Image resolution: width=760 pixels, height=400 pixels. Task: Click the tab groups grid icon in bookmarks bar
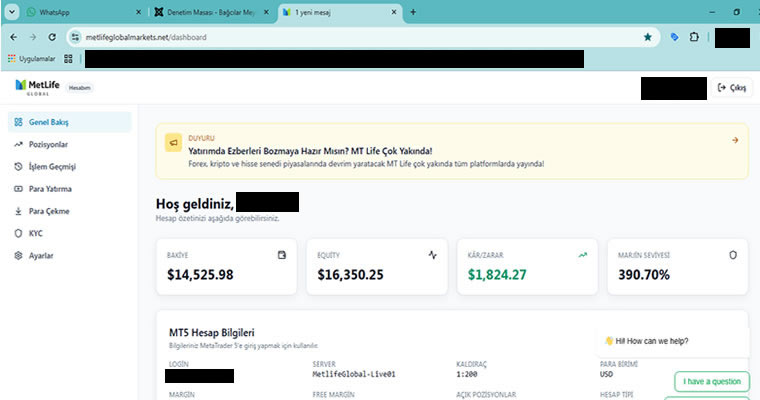coord(68,59)
